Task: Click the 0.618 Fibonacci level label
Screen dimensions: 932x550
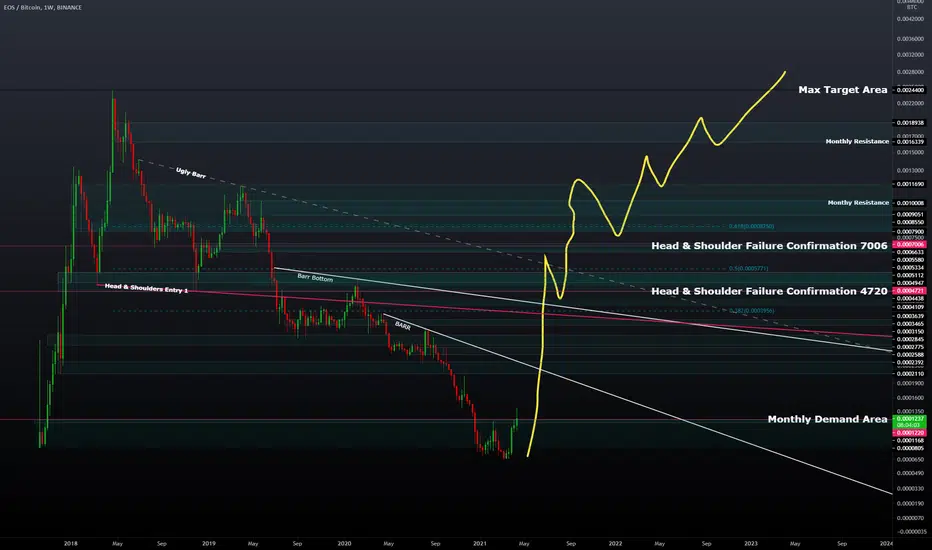Action: click(x=751, y=227)
